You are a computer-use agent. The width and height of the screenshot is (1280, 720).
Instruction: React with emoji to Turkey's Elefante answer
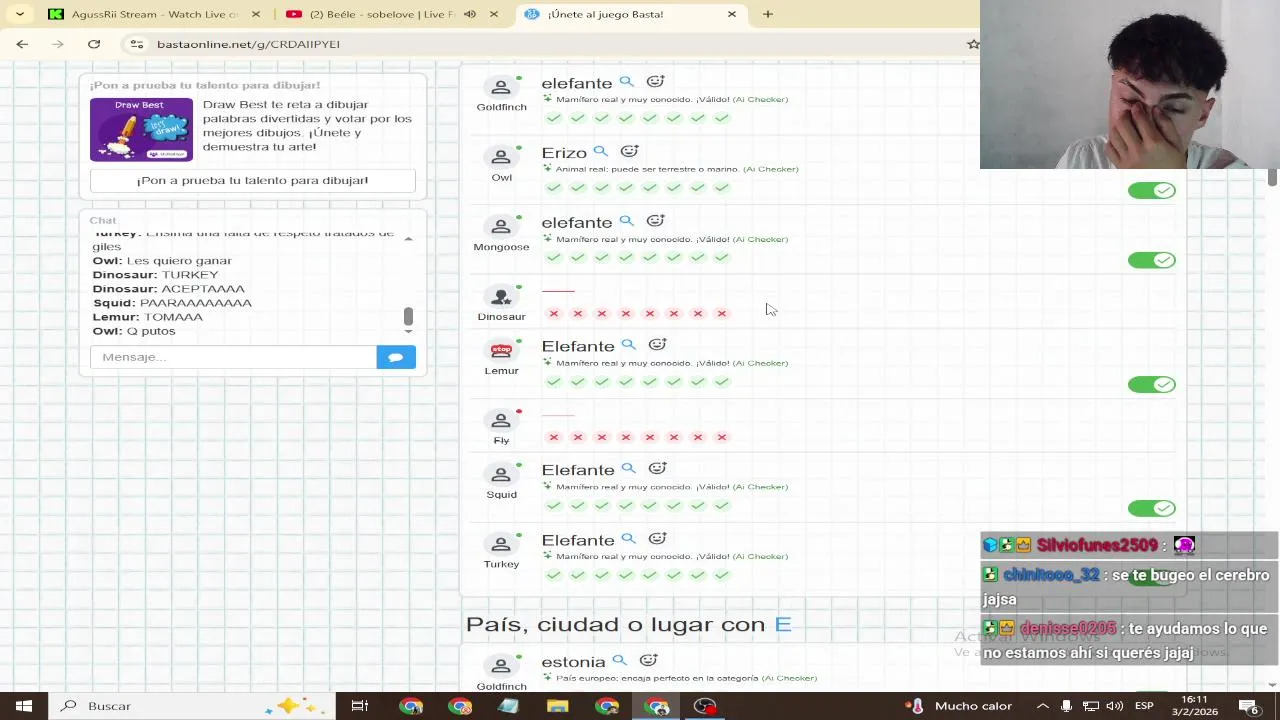point(657,539)
